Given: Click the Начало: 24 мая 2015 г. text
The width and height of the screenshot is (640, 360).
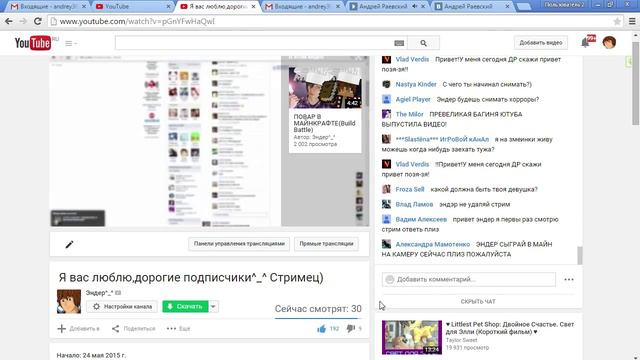Looking at the screenshot, I should [91, 356].
